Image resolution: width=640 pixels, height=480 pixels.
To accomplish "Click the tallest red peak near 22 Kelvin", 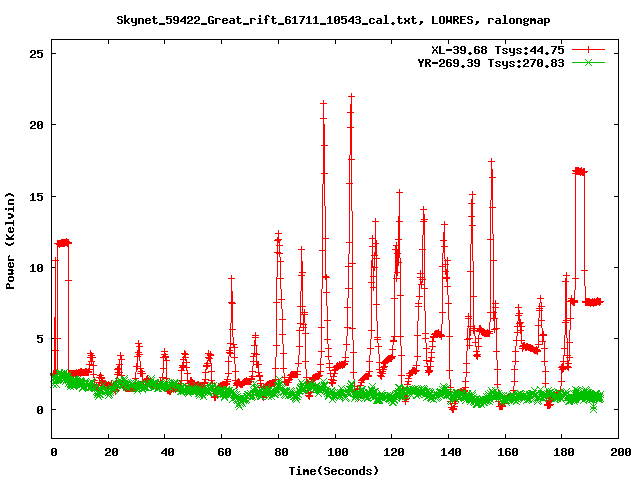I will 351,96.
